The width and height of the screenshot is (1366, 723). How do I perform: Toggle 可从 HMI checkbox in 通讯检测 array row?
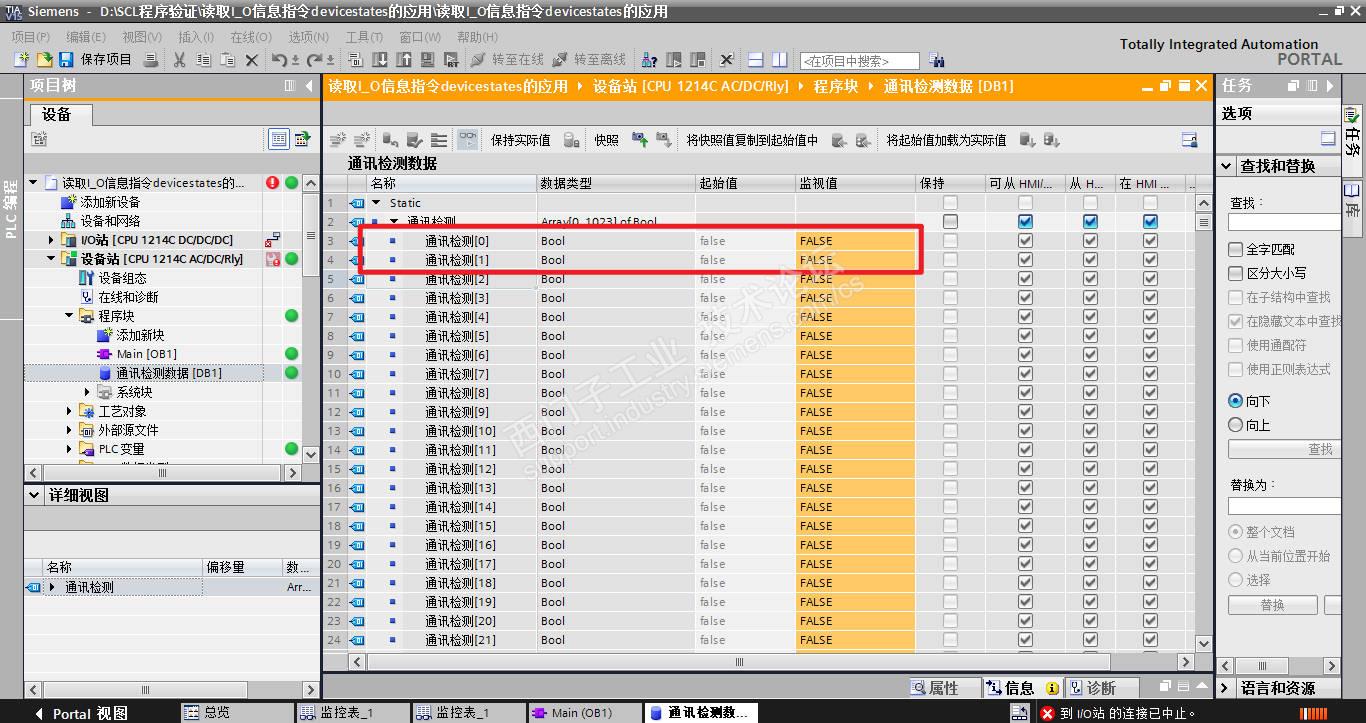1025,222
